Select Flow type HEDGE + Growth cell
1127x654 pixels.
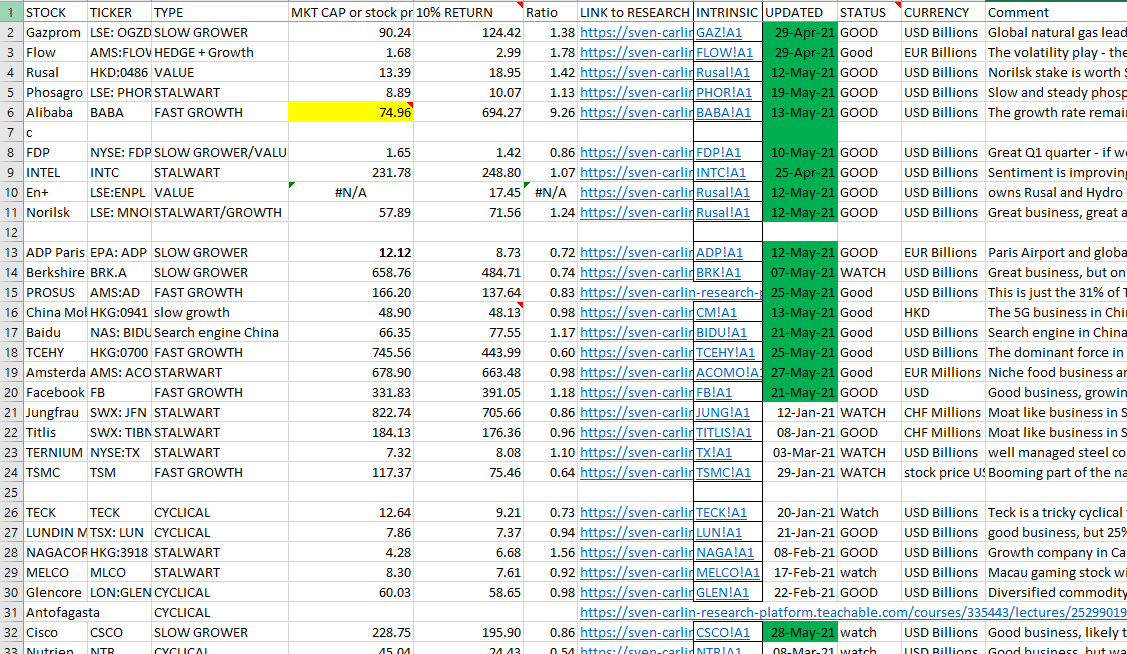click(220, 52)
